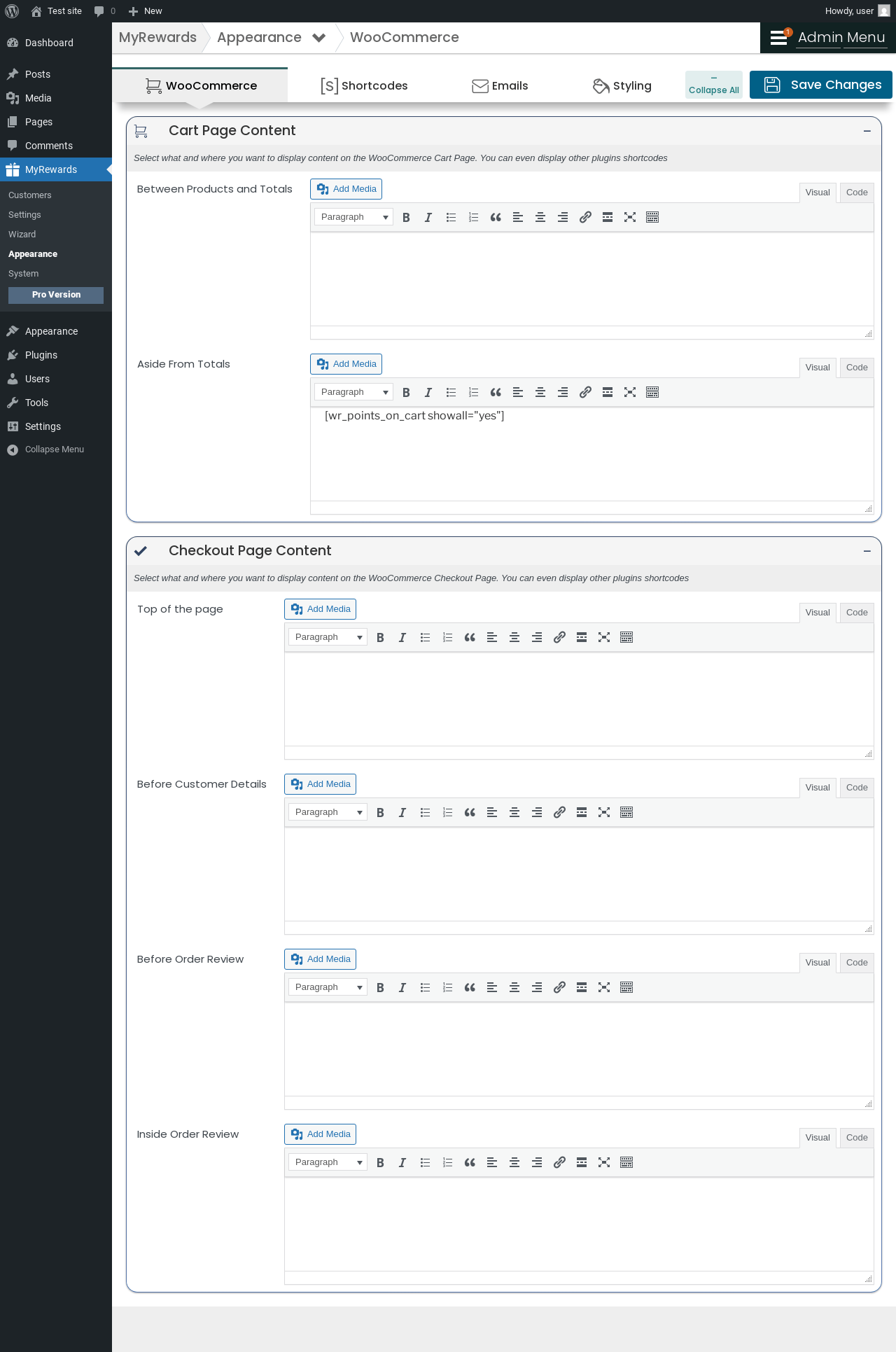Click Italic in Aside From Totals editor
This screenshot has height=1352, width=896.
tap(428, 392)
